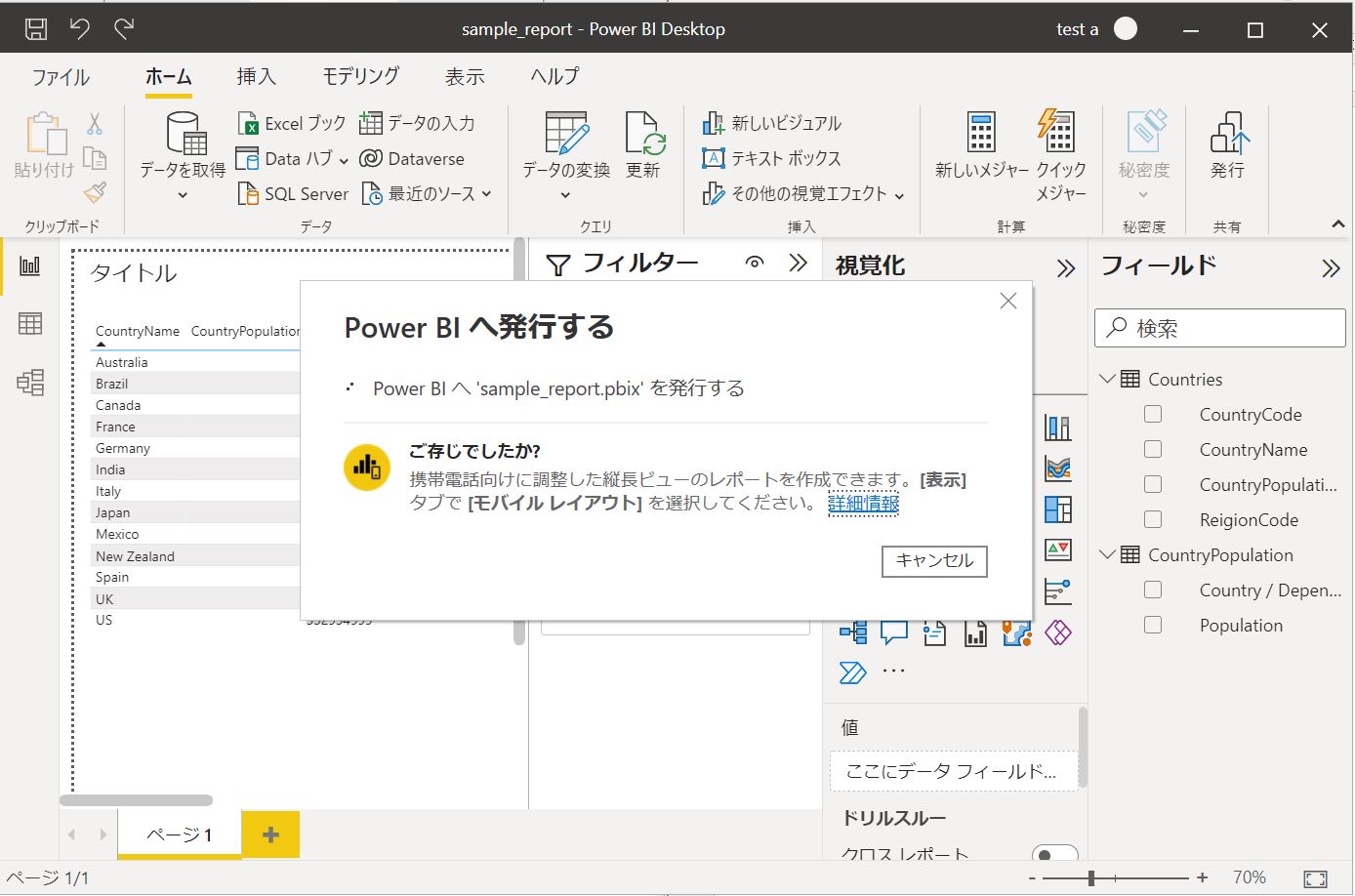The image size is (1355, 896).
Task: Open the Dataverse connector
Action: pos(412,159)
